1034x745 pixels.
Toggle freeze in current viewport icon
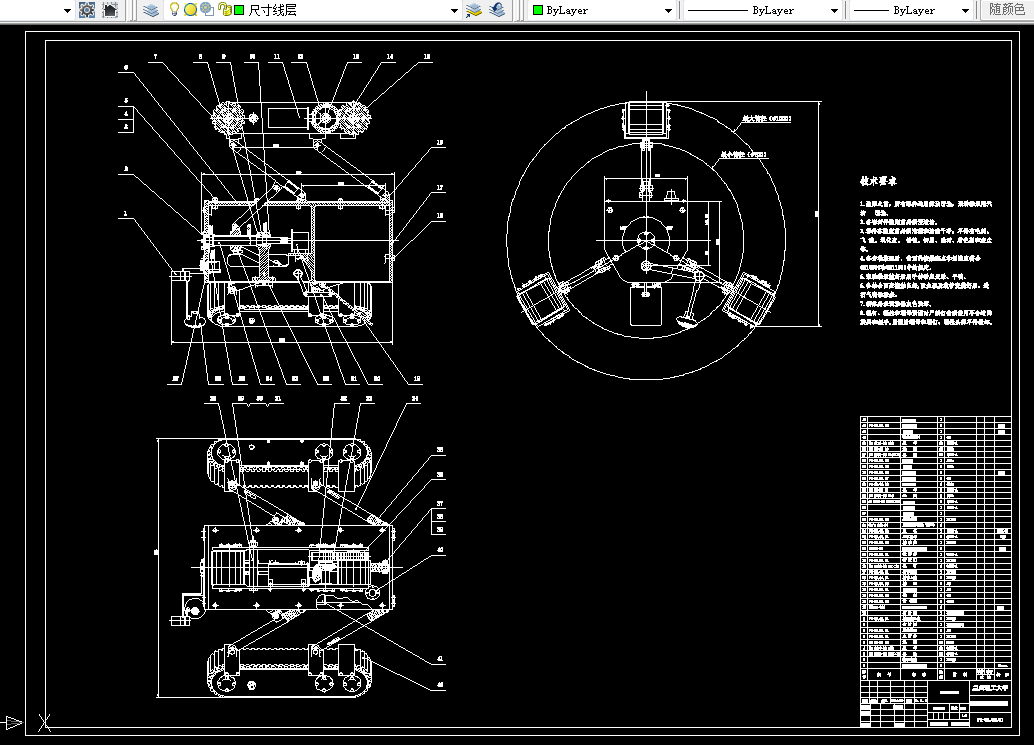[x=207, y=9]
